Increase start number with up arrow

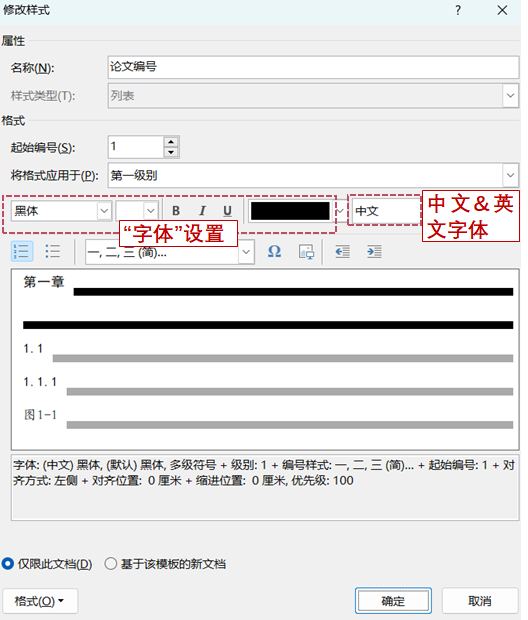(x=173, y=144)
